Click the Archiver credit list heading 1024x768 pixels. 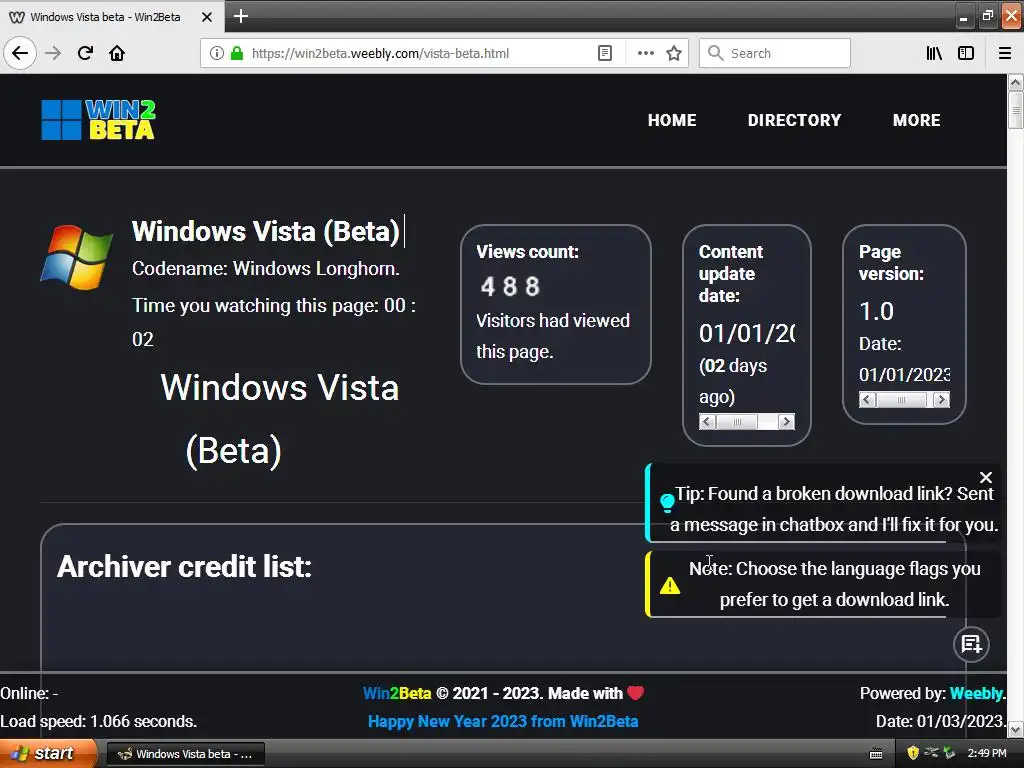click(x=184, y=567)
